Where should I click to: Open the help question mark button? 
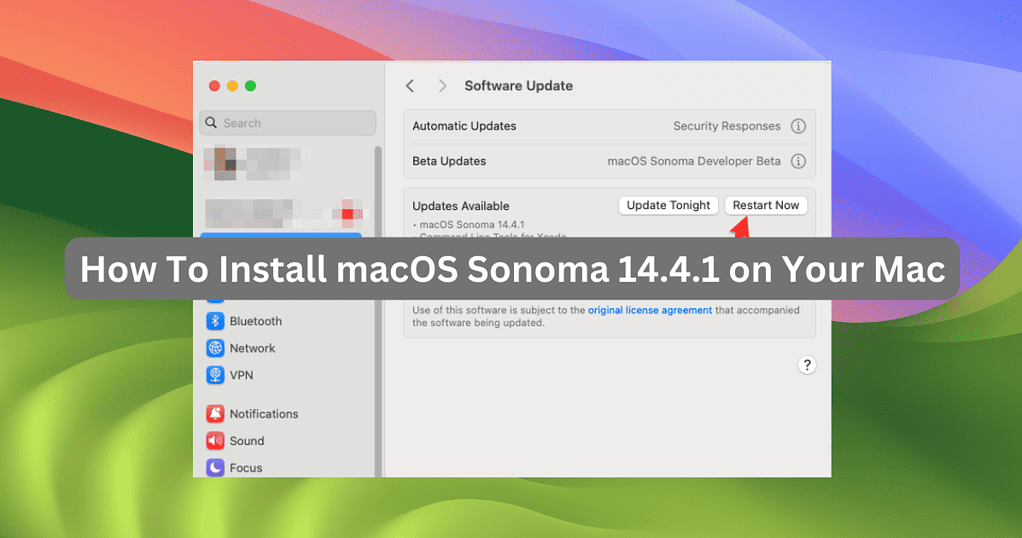(x=807, y=365)
